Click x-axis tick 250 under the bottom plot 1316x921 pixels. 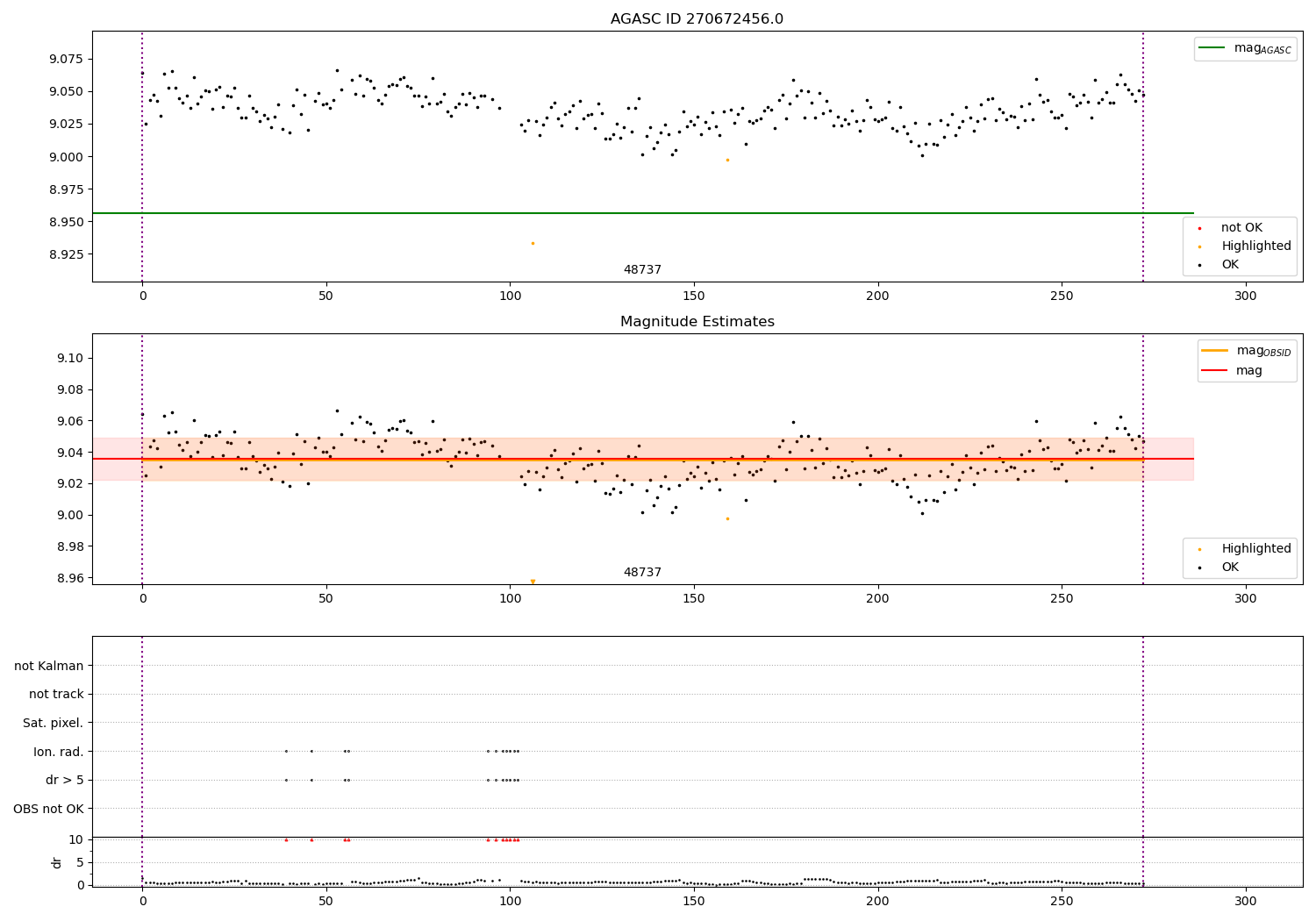point(1062,902)
